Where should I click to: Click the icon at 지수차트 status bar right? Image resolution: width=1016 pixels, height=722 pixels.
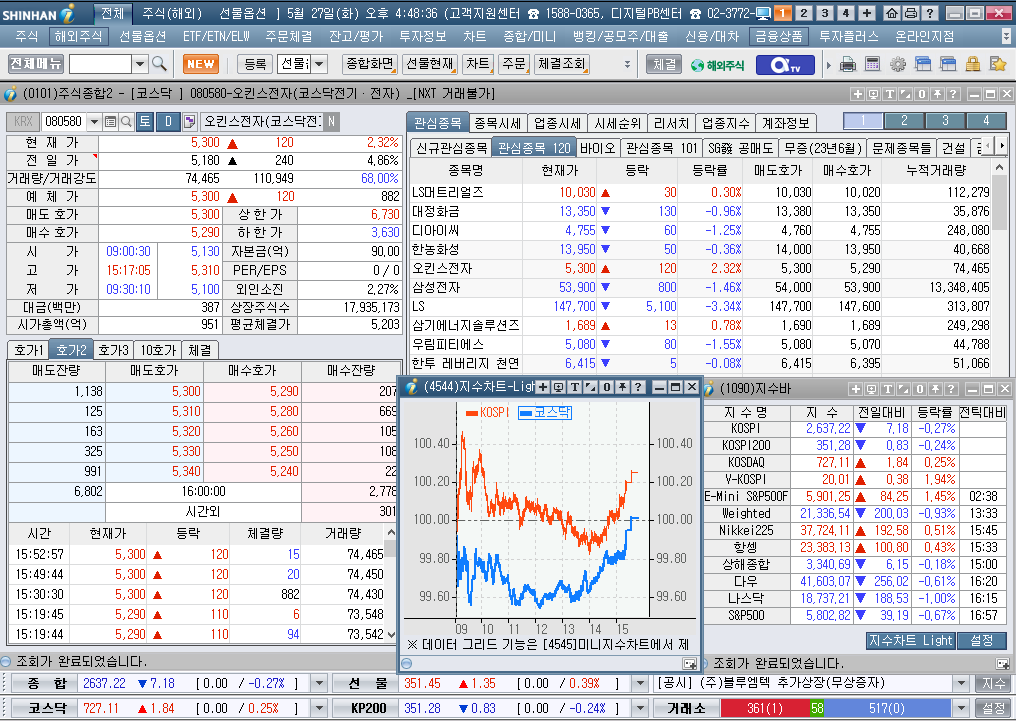(x=689, y=664)
